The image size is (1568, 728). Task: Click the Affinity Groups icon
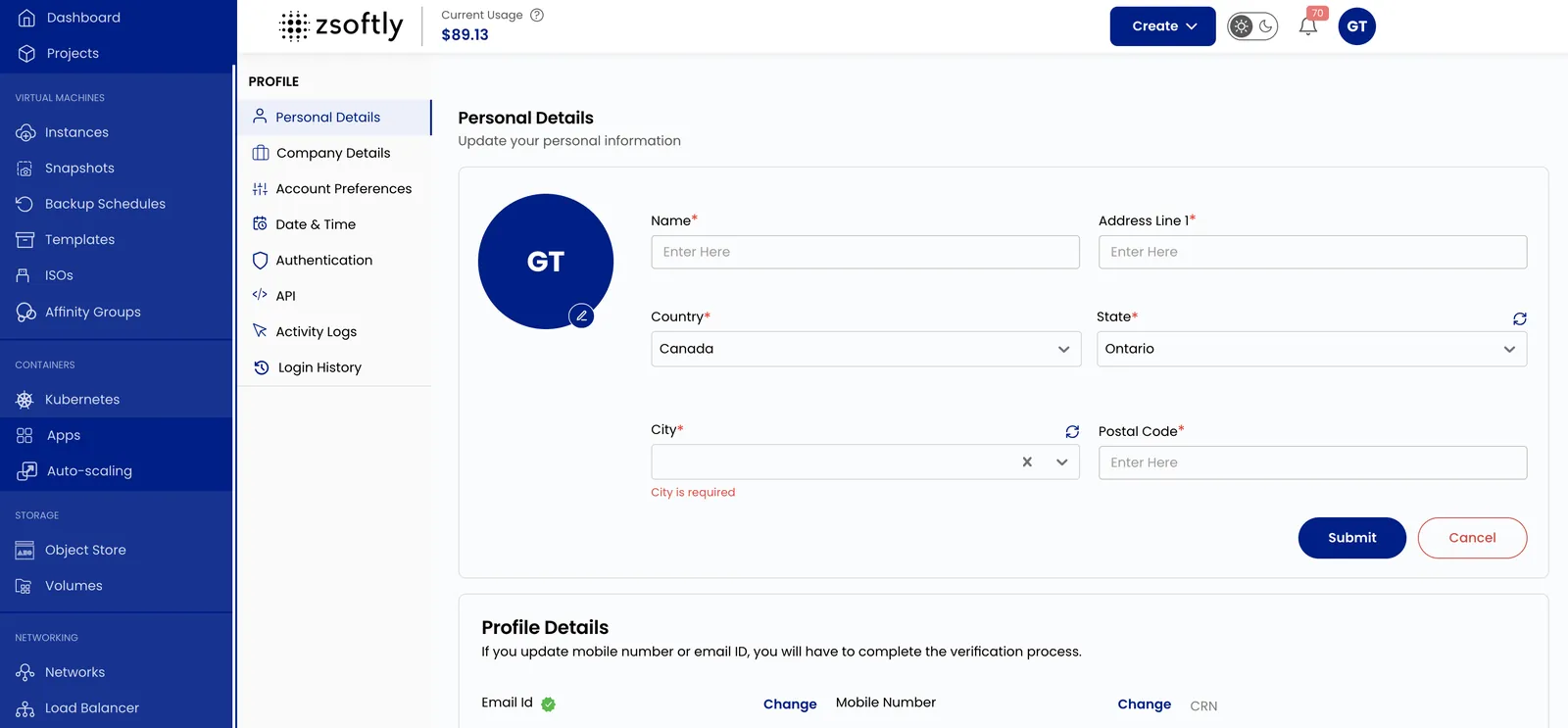point(25,312)
